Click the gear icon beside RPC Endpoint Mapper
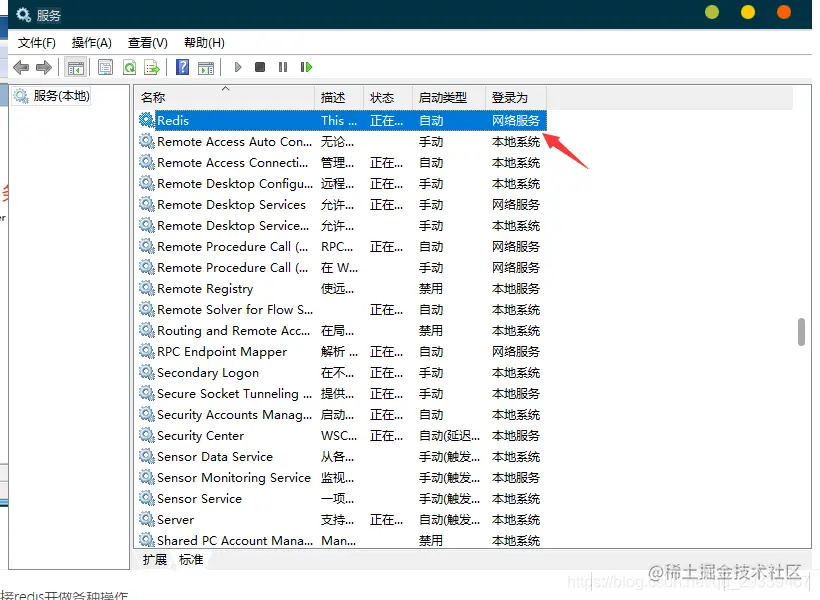 point(146,351)
